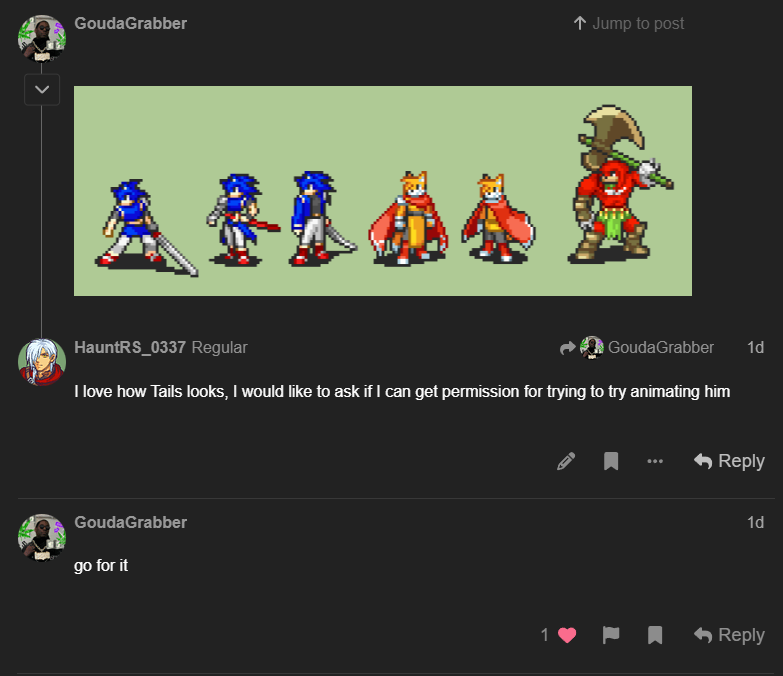Bookmark HauntRS_0337's post
Image resolution: width=783 pixels, height=676 pixels.
pos(611,461)
